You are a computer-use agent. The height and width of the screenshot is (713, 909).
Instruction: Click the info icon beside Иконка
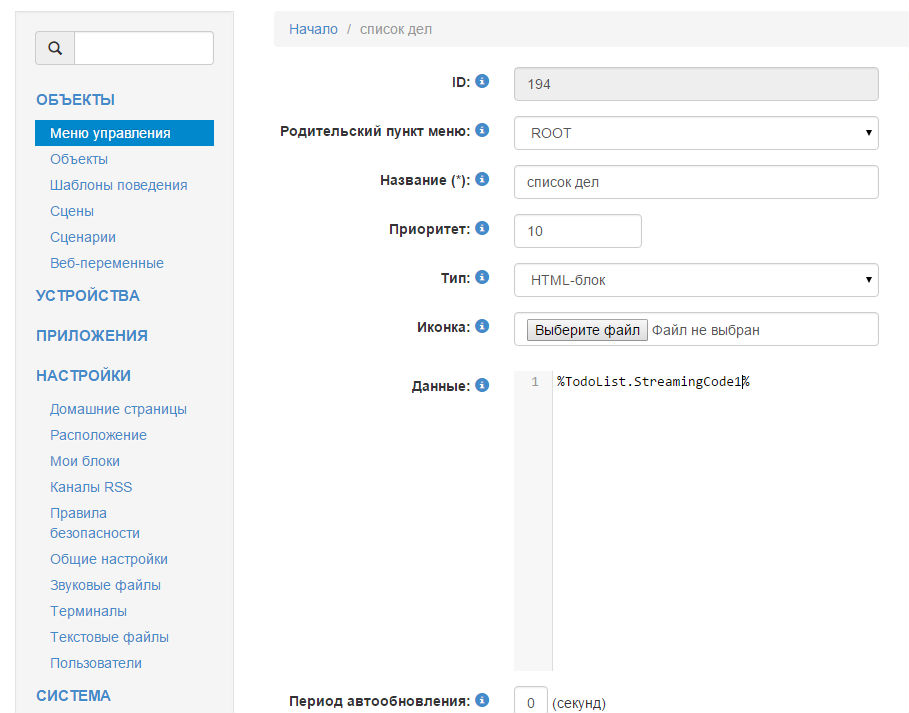tap(482, 326)
